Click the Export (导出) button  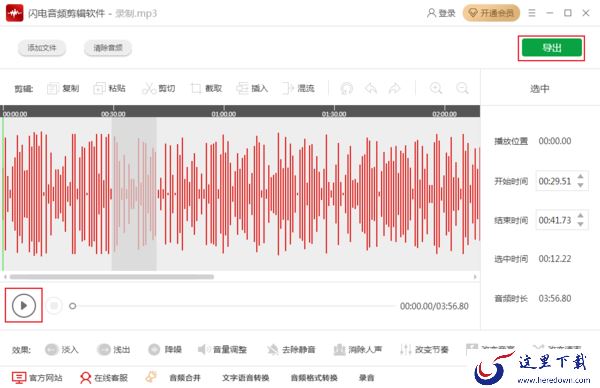551,48
